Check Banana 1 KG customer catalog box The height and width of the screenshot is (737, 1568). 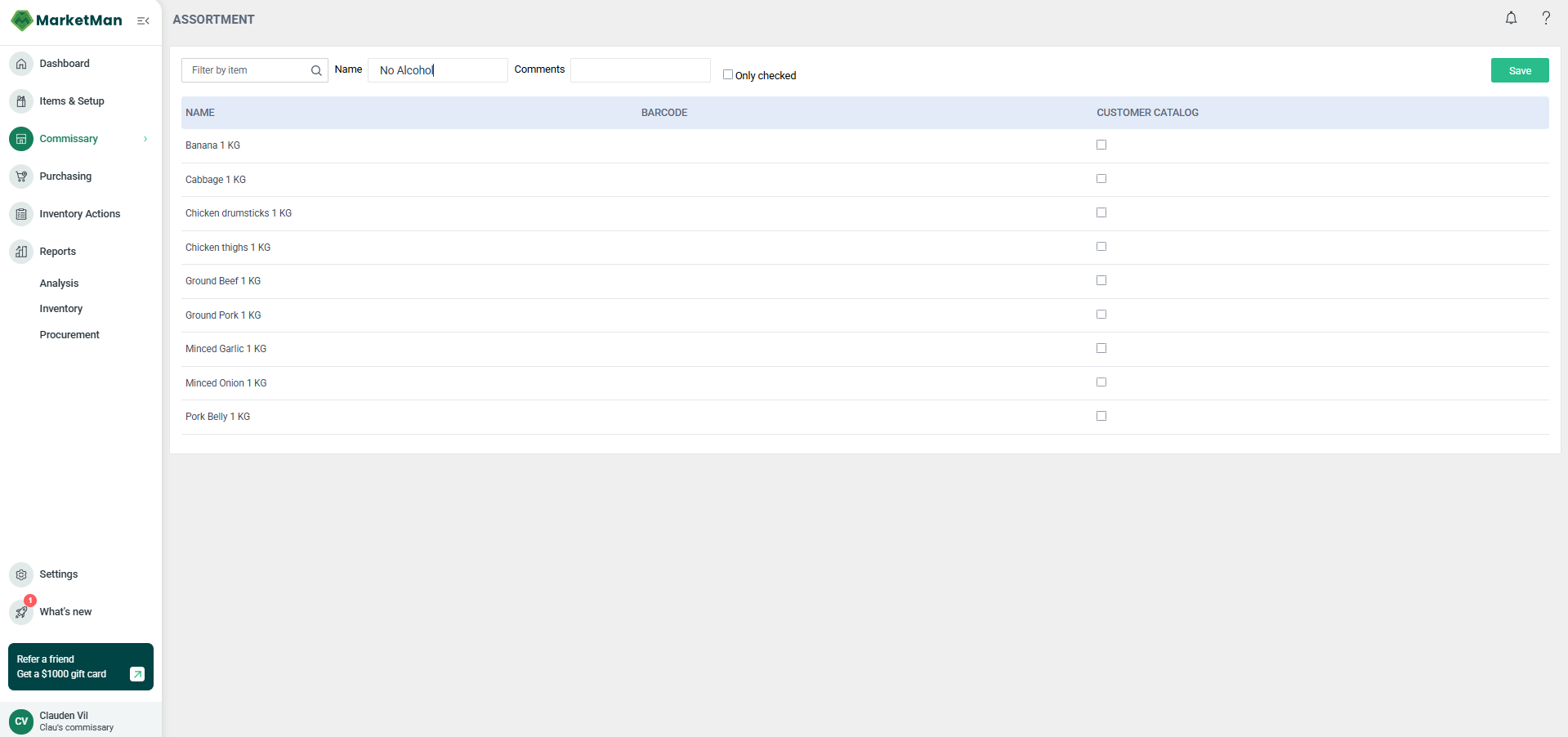(1101, 145)
